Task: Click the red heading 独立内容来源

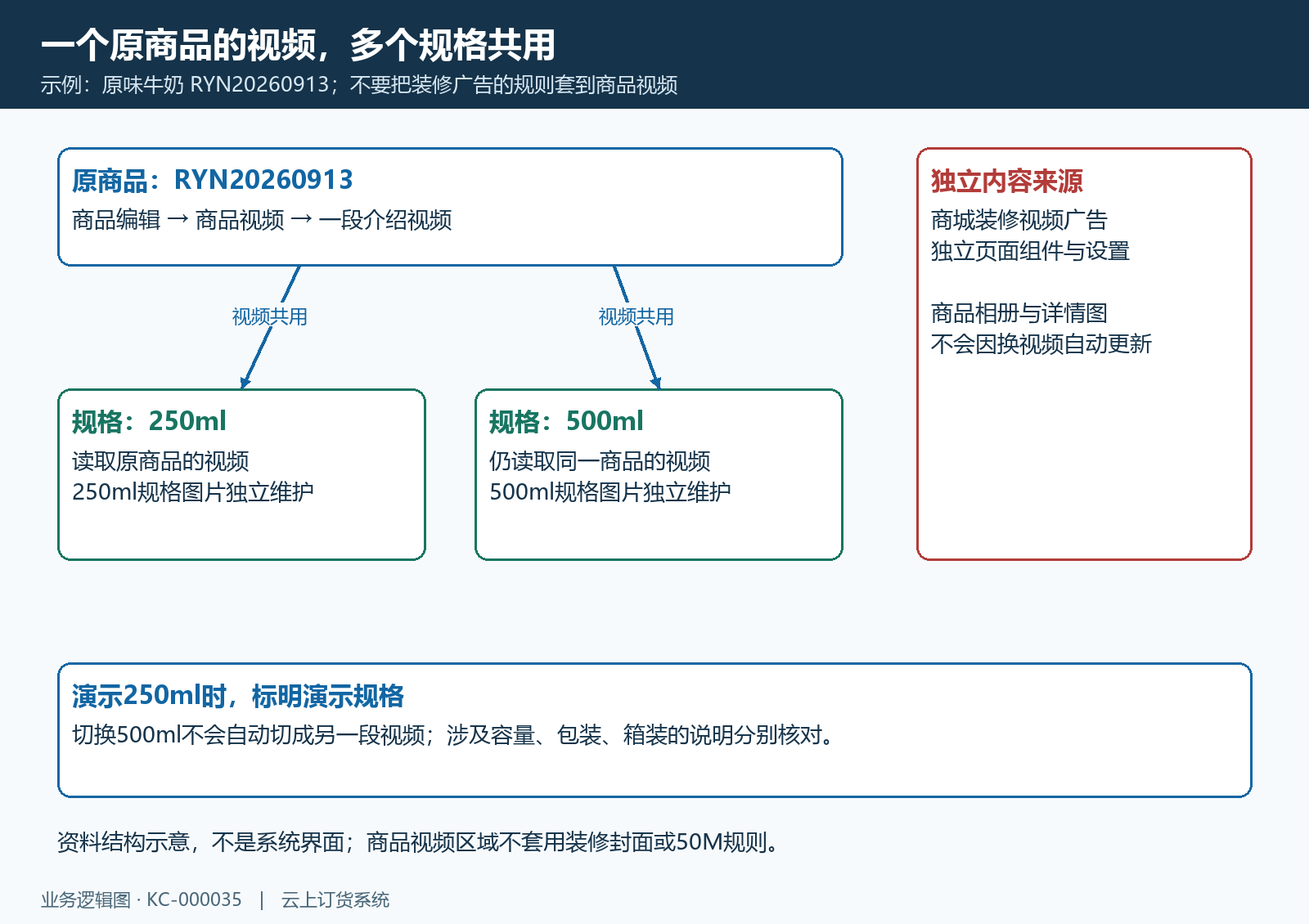Action: (1007, 181)
